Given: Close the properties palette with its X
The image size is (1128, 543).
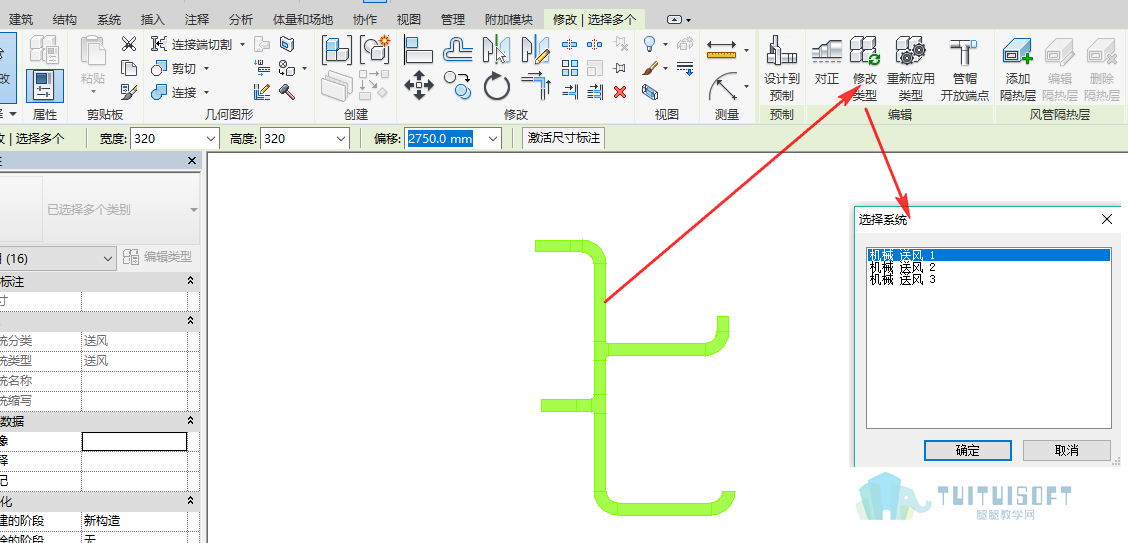Looking at the screenshot, I should [x=191, y=161].
